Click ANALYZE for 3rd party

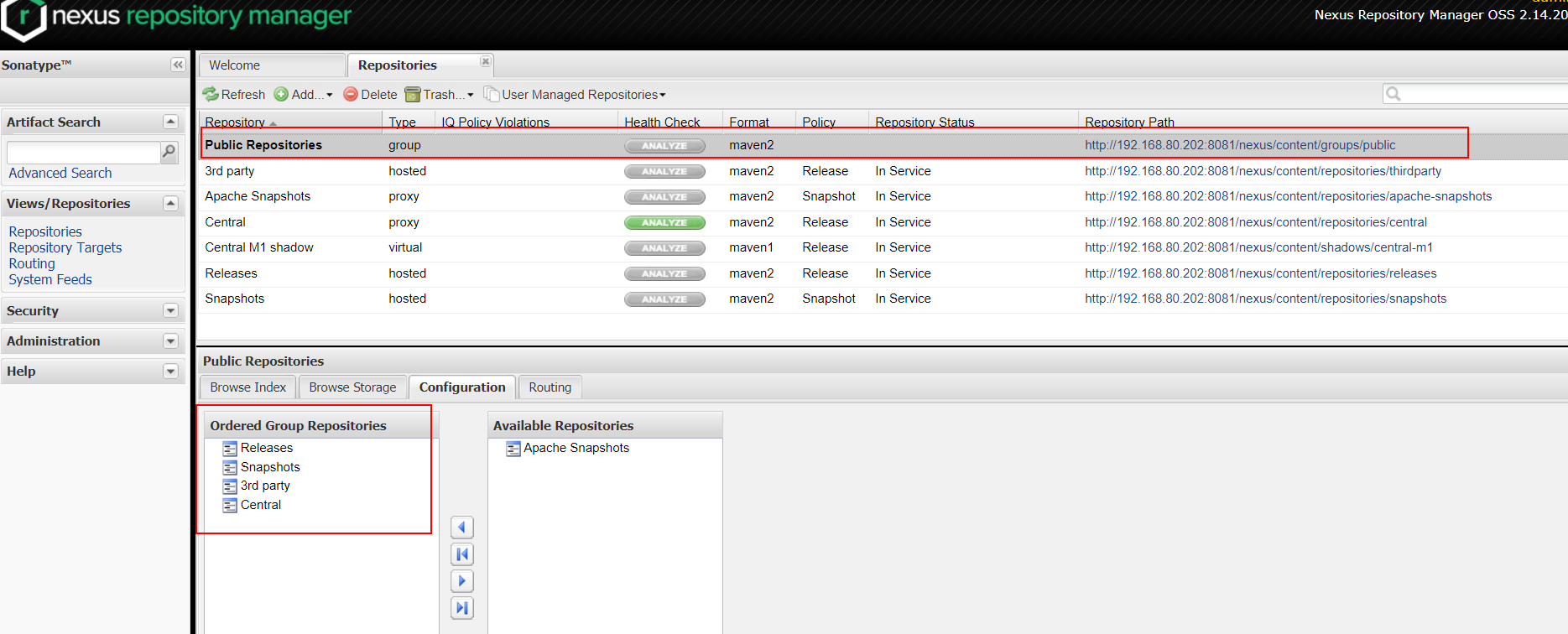664,171
